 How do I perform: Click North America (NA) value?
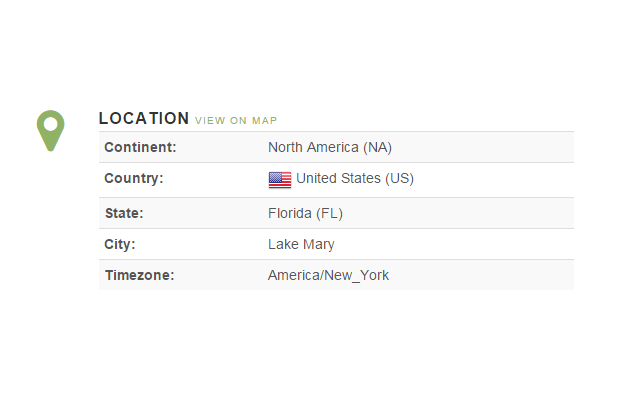tap(330, 147)
